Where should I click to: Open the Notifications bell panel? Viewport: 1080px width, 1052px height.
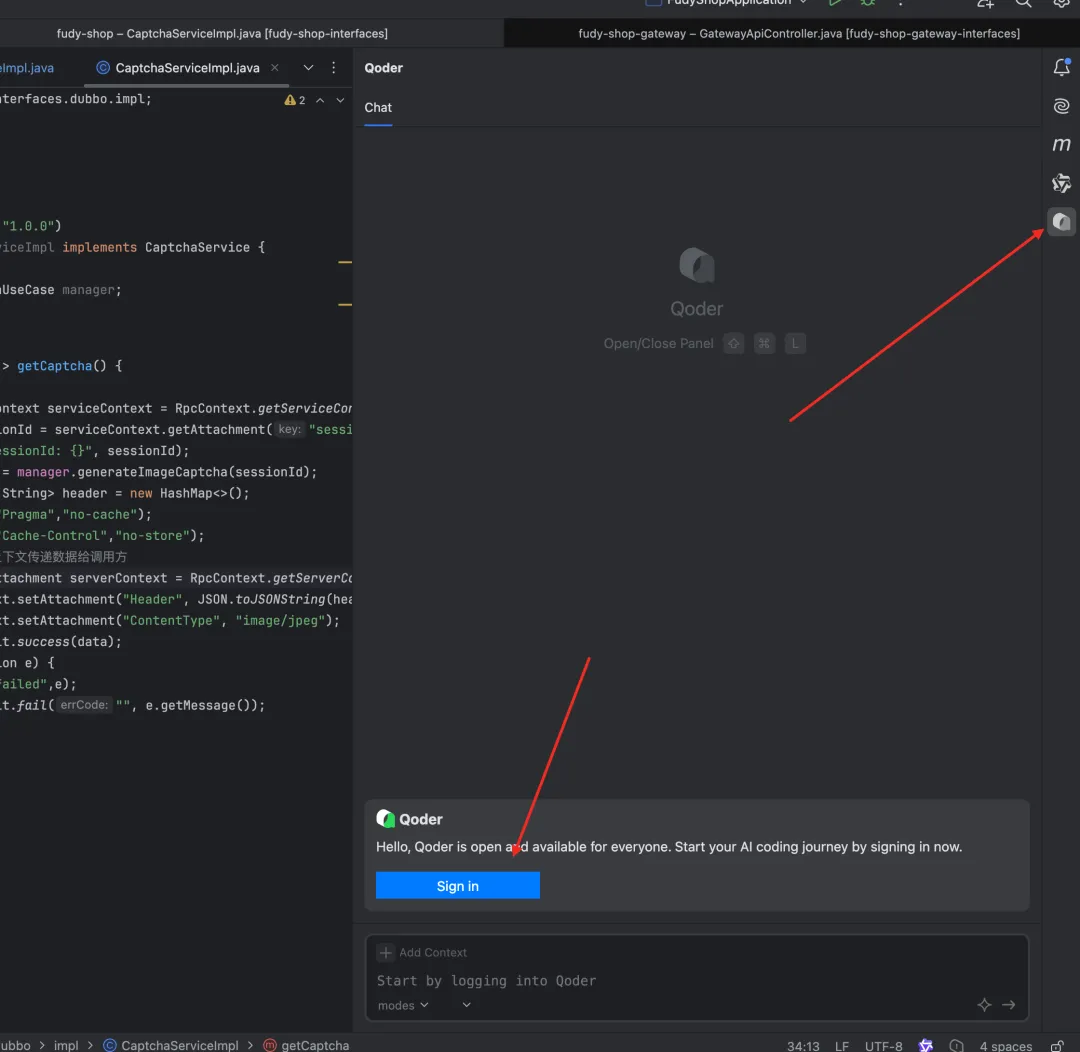(x=1061, y=67)
